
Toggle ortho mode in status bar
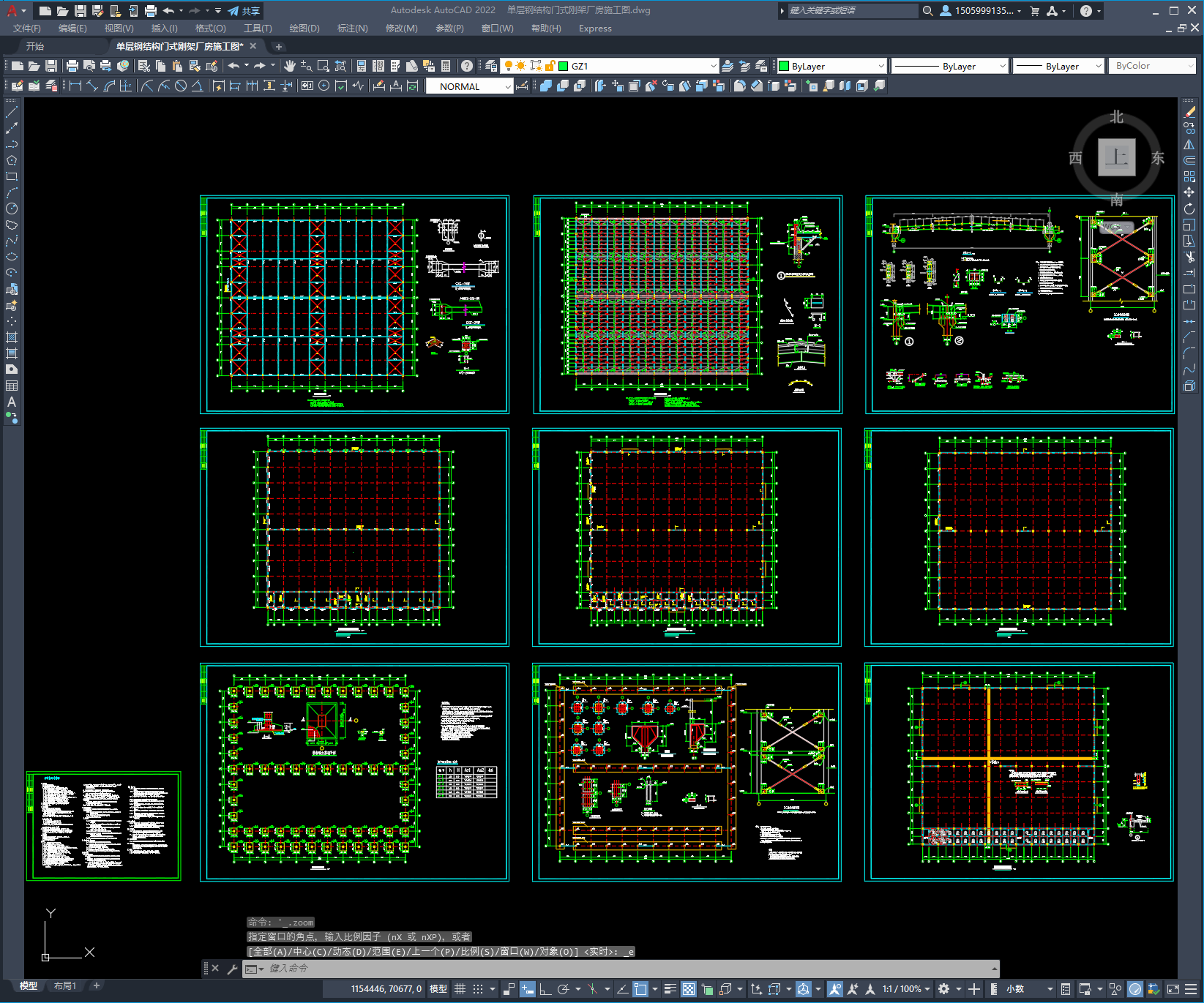coord(545,989)
